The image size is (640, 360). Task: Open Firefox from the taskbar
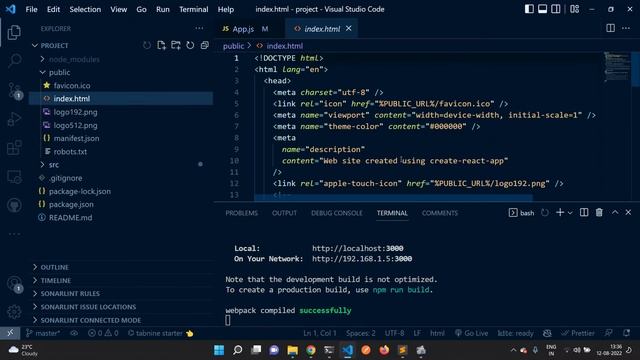(x=384, y=350)
